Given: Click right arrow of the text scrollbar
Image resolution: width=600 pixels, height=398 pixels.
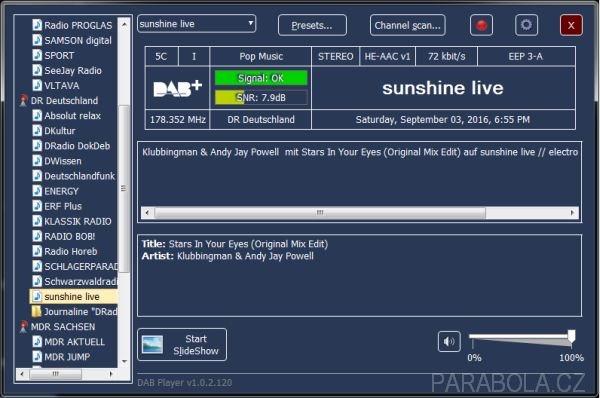Looking at the screenshot, I should [572, 212].
